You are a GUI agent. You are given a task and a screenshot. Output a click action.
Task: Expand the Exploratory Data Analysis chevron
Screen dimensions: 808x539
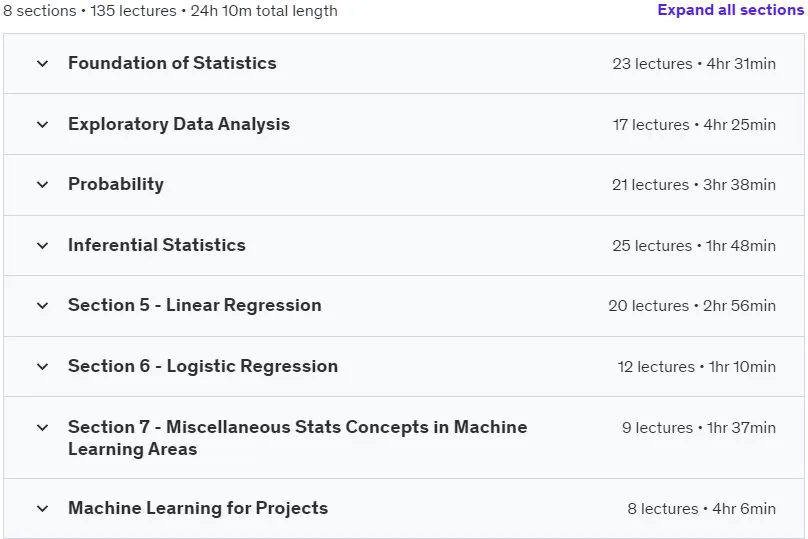43,125
